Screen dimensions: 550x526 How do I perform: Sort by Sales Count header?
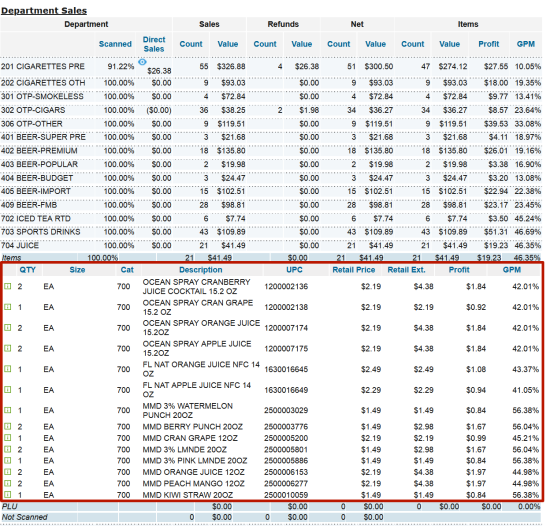[191, 44]
